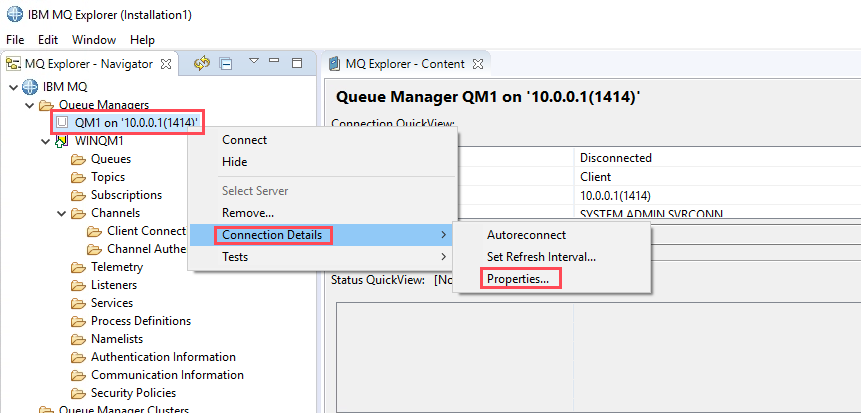Choose Remove... from the context menu
This screenshot has width=861, height=413.
248,213
